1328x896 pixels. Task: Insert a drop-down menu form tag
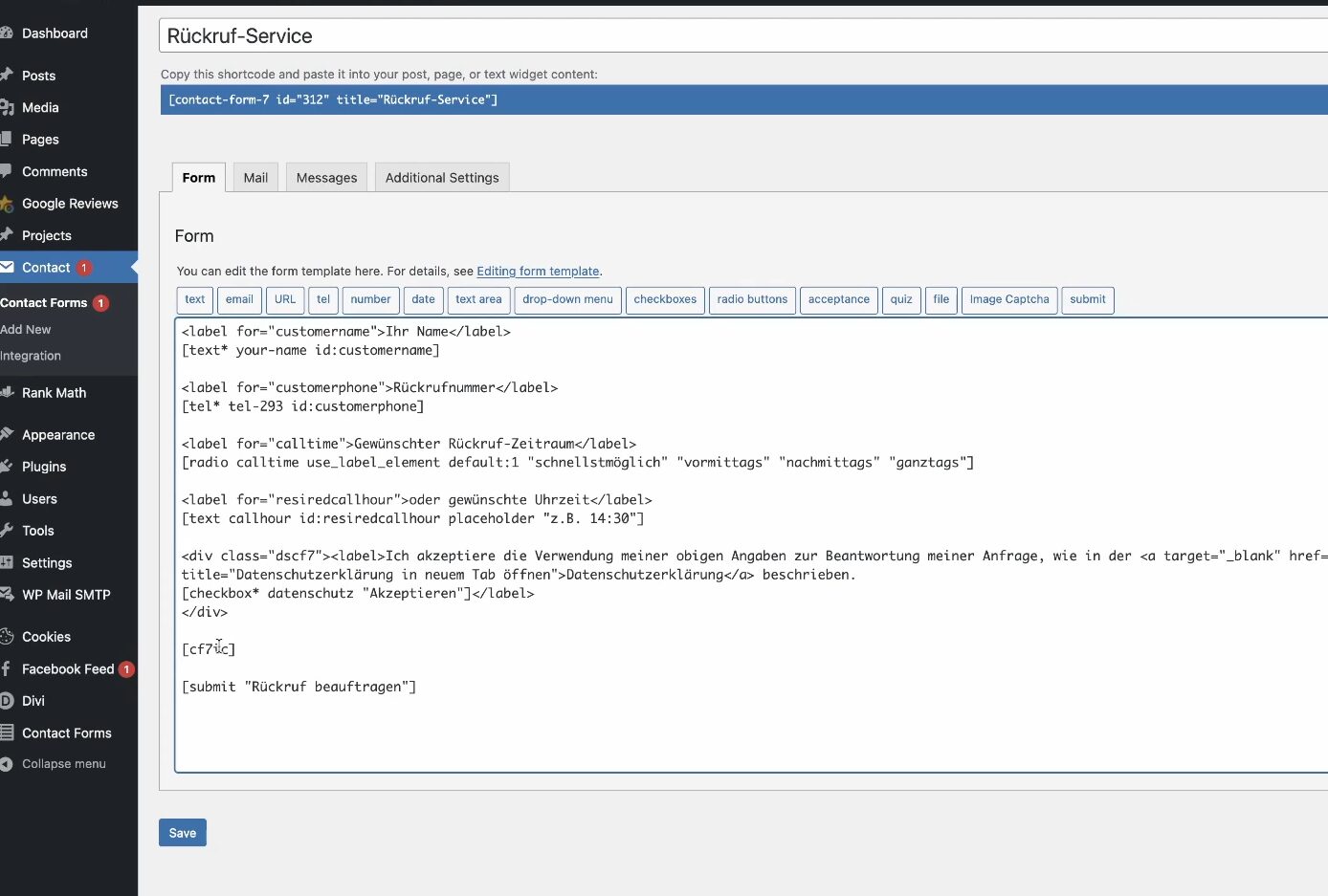[567, 299]
